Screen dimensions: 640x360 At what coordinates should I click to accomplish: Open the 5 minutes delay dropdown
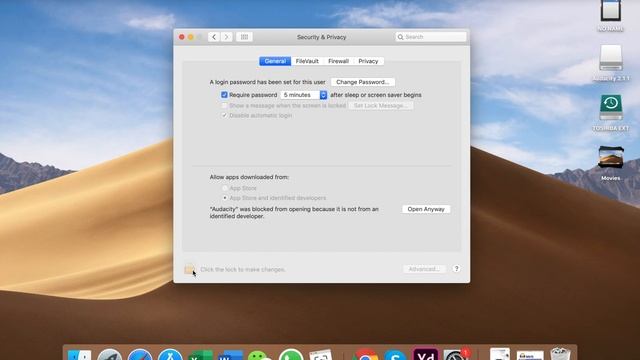[x=304, y=95]
